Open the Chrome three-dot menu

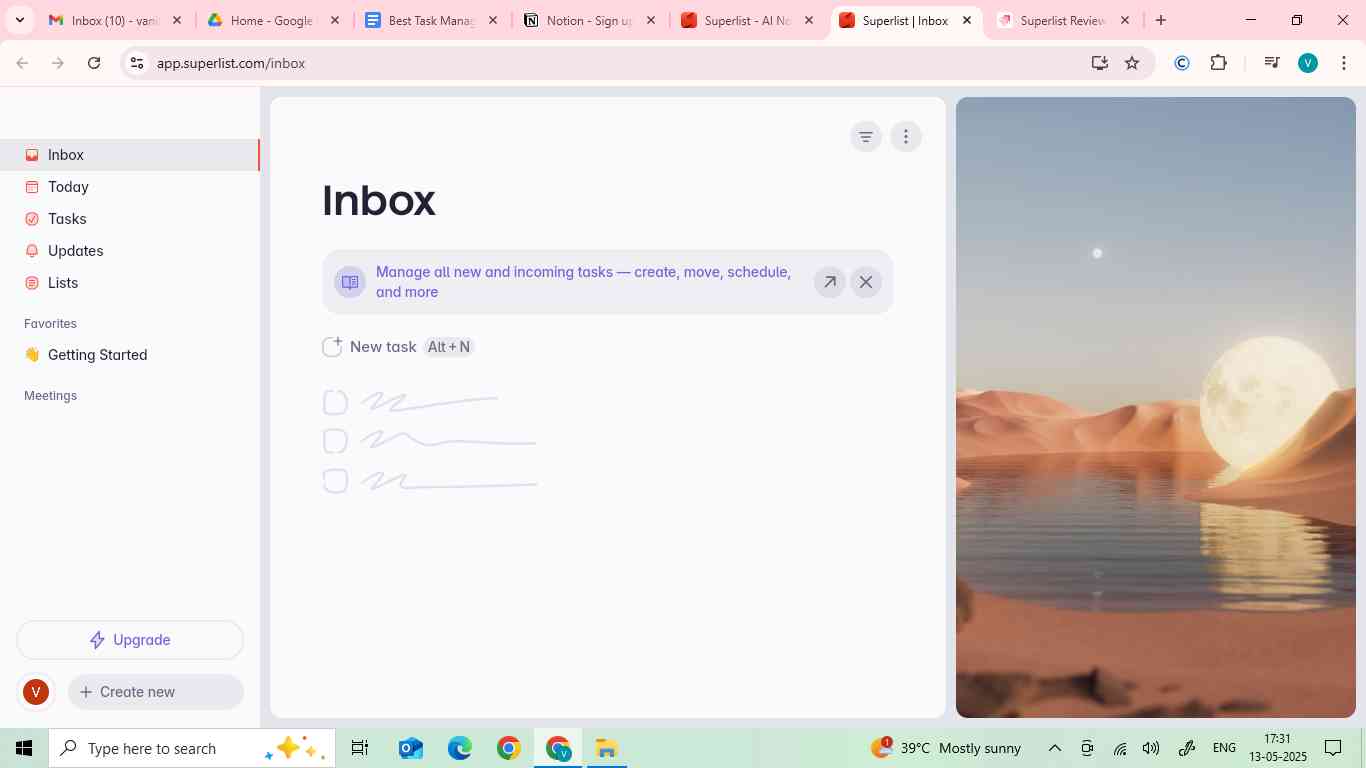1344,63
